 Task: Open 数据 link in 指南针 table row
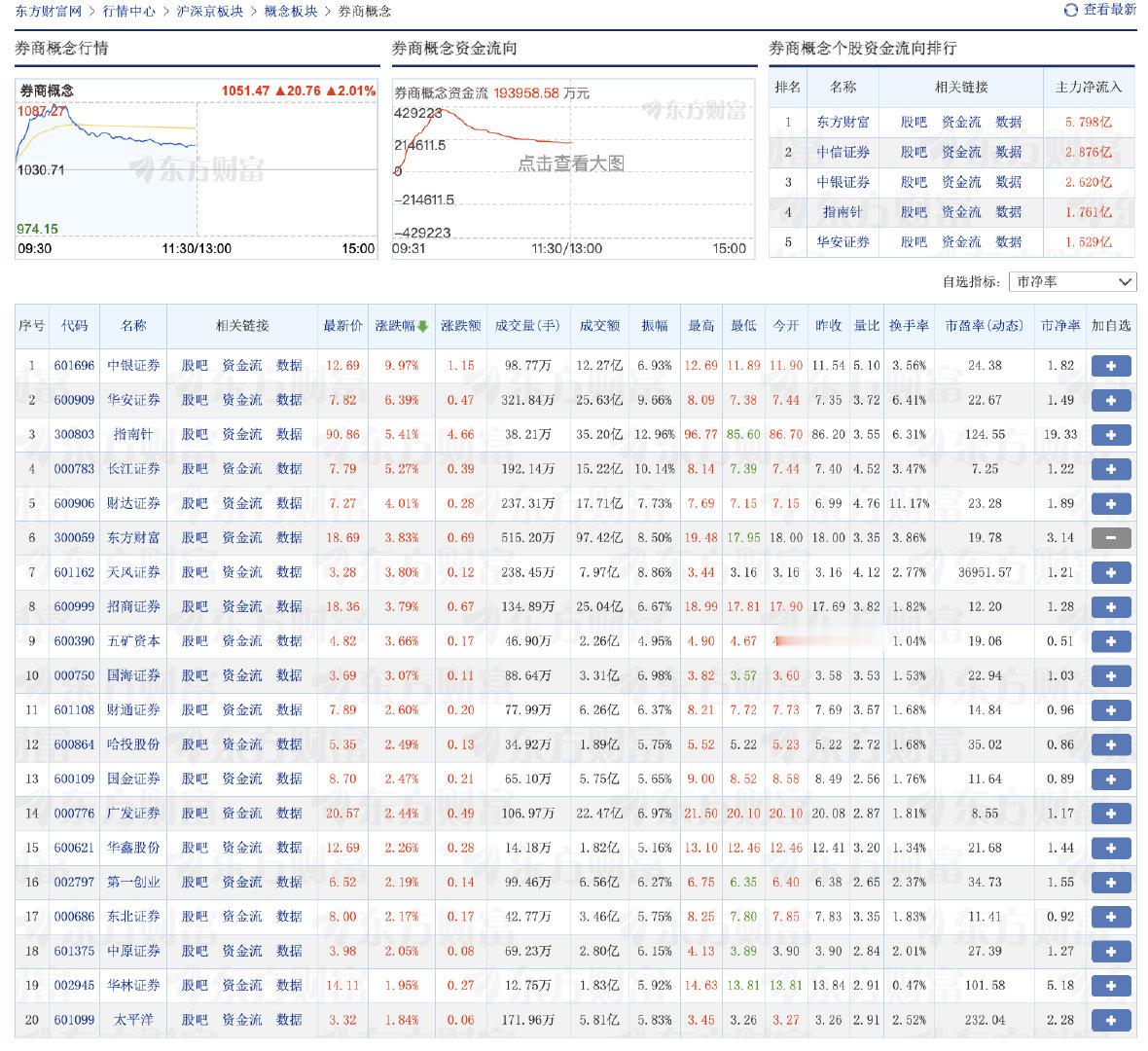coord(289,434)
